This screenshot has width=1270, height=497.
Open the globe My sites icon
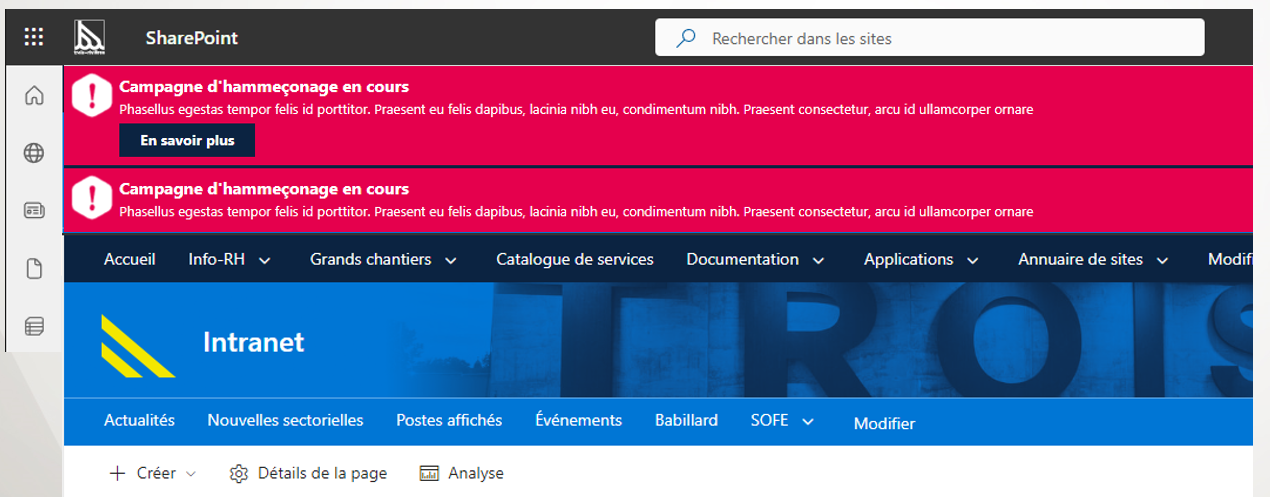click(x=34, y=153)
